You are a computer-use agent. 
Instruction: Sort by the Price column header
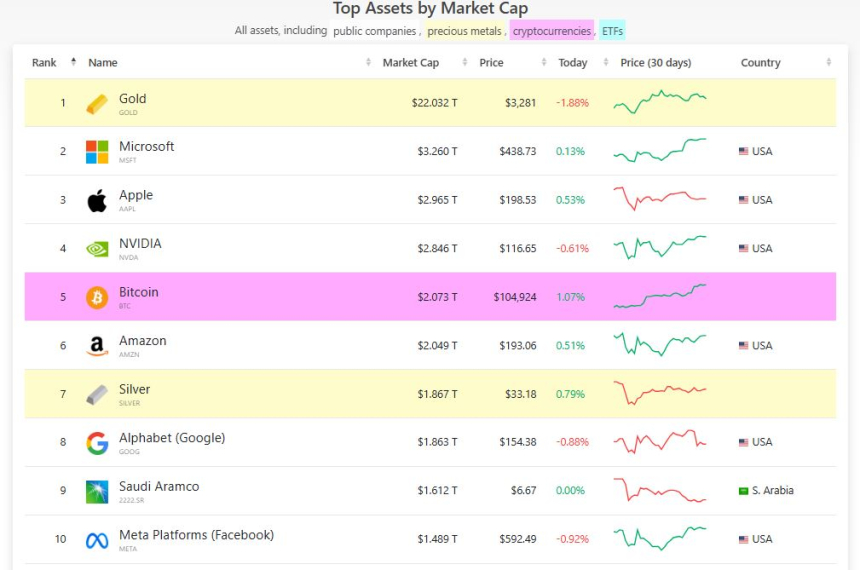coord(491,63)
